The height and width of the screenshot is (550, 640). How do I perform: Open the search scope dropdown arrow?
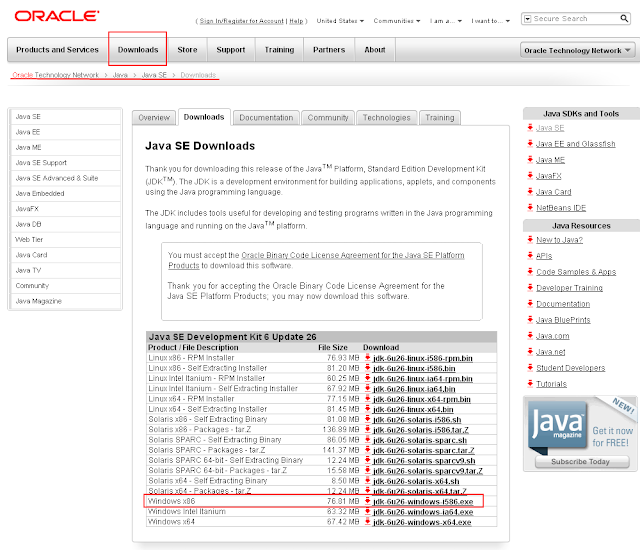(x=527, y=19)
